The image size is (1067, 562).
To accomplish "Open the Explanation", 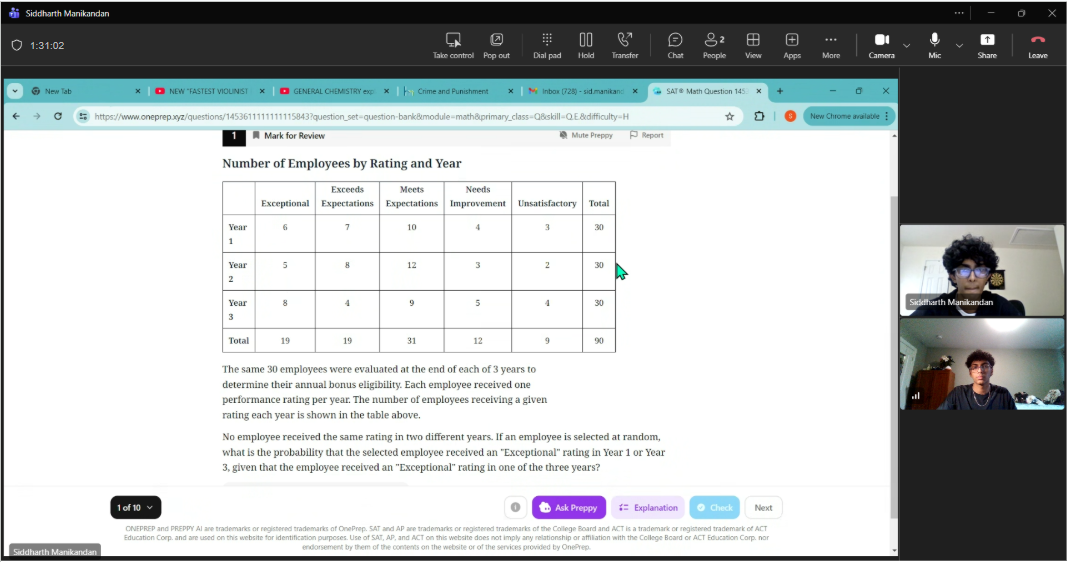I will click(x=648, y=508).
